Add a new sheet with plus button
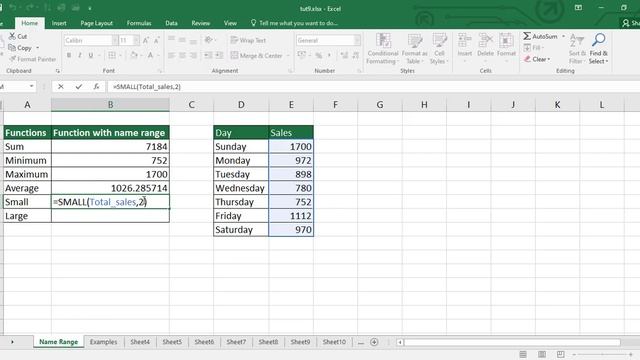The image size is (640, 360). [x=374, y=342]
